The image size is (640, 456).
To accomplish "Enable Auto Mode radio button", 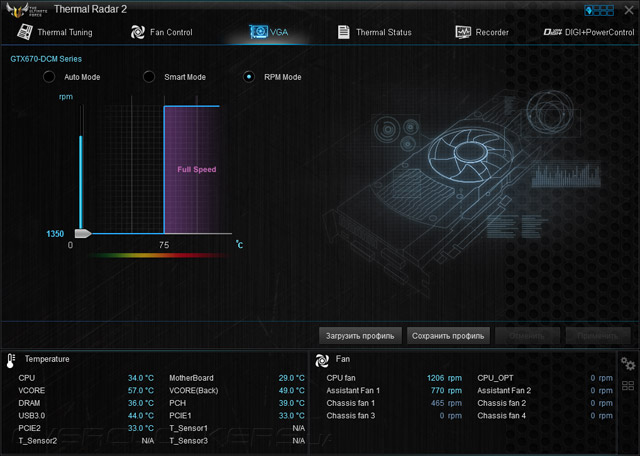I will [49, 77].
